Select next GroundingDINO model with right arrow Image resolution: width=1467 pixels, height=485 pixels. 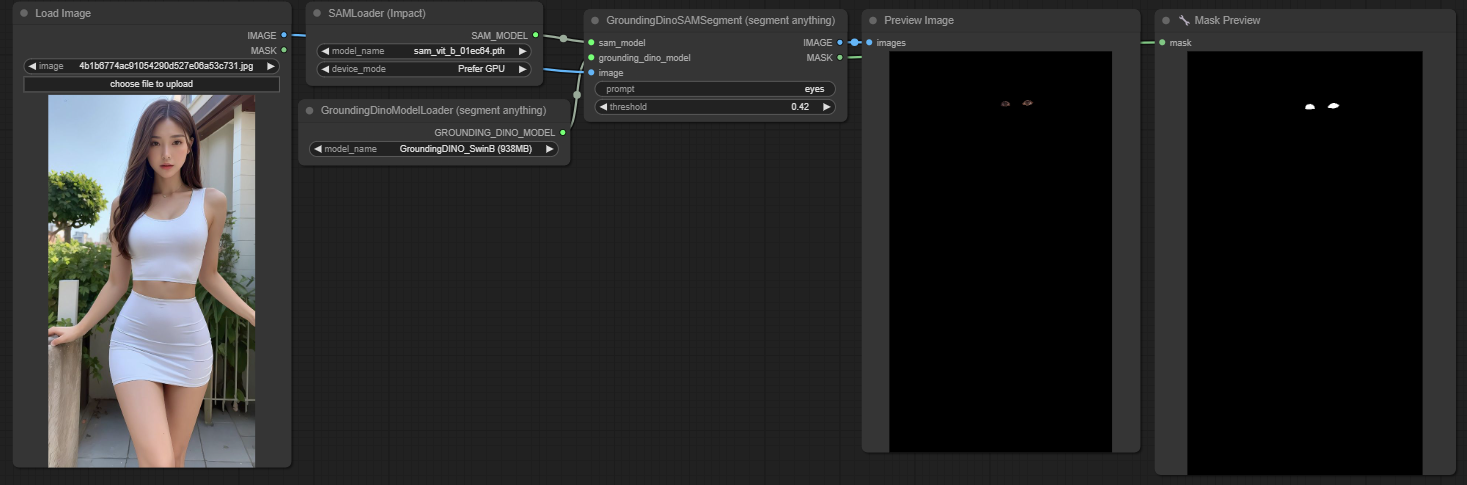pos(550,149)
